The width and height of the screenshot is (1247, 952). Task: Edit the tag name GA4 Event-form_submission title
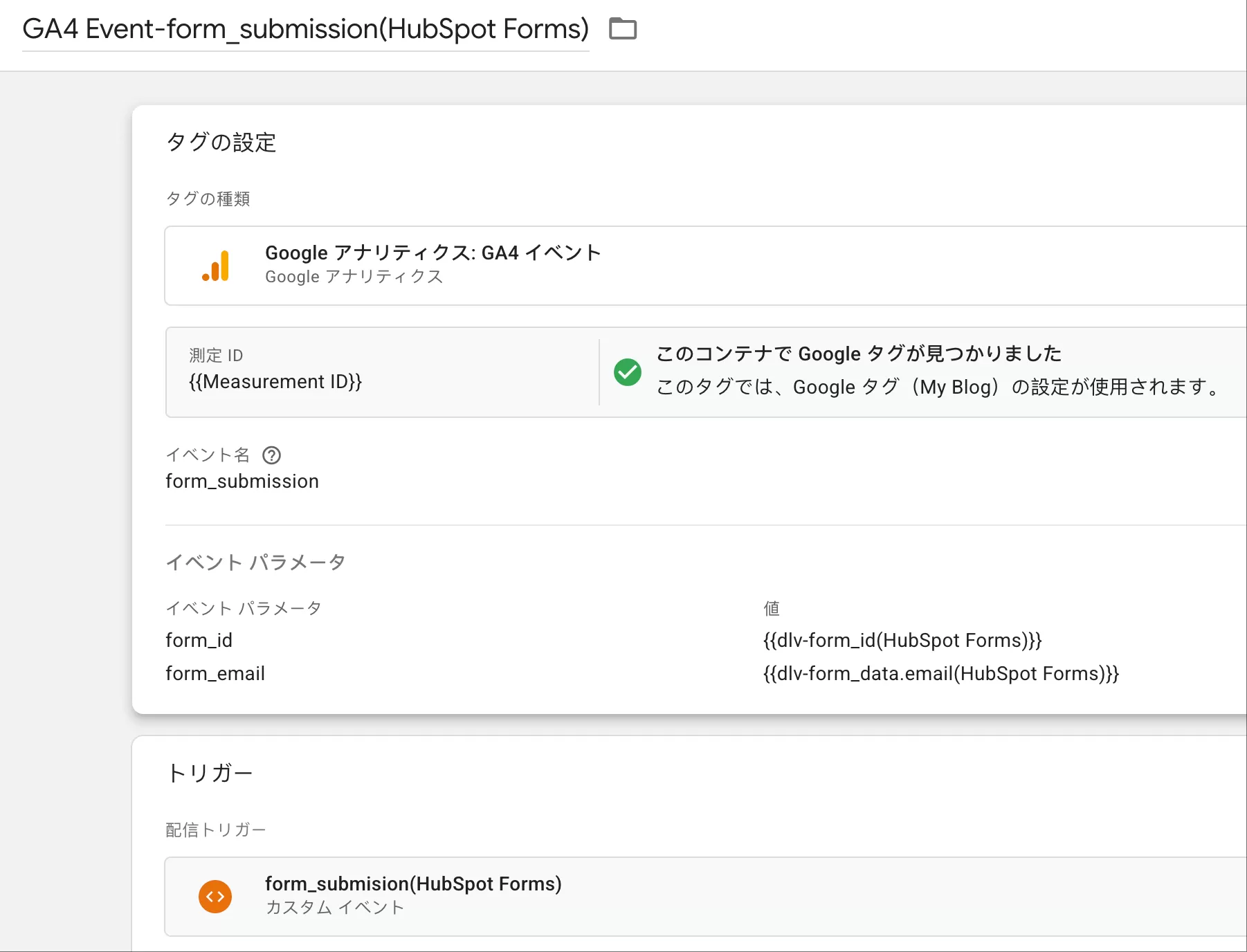pos(305,29)
